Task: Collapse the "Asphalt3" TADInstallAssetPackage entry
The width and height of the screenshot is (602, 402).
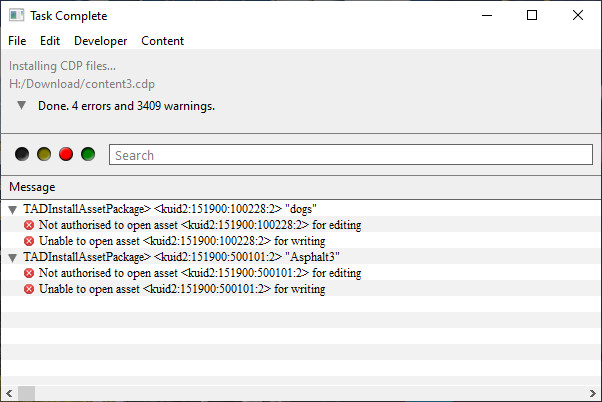Action: click(x=13, y=258)
